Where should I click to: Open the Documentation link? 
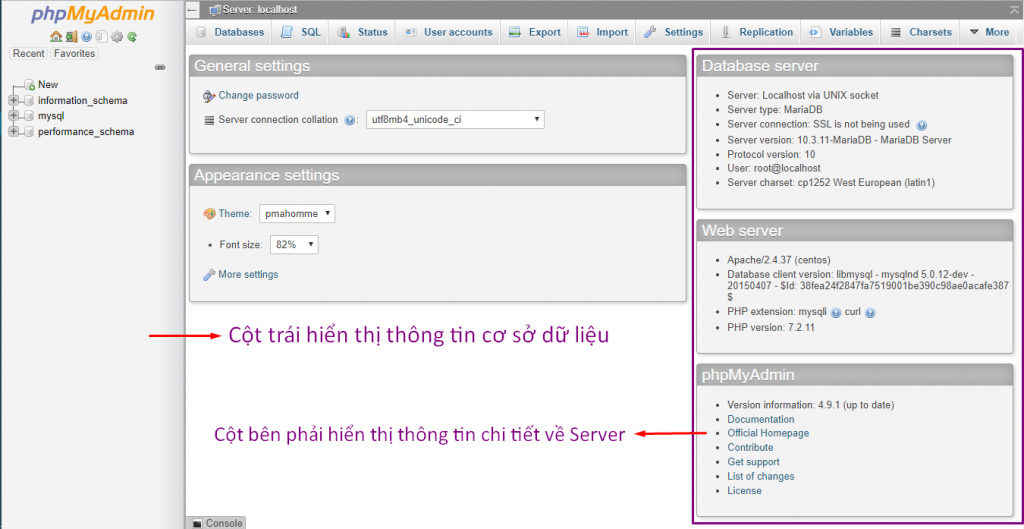[x=761, y=419]
